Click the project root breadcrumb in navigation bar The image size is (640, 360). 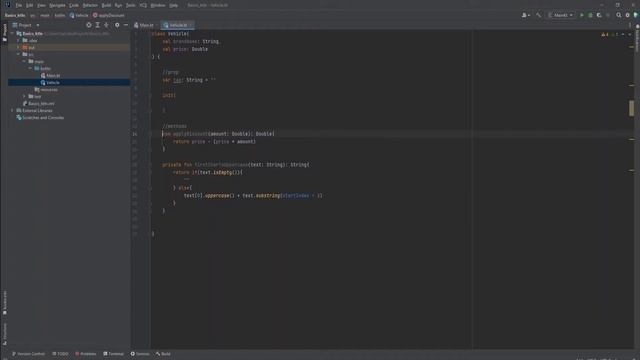point(15,15)
